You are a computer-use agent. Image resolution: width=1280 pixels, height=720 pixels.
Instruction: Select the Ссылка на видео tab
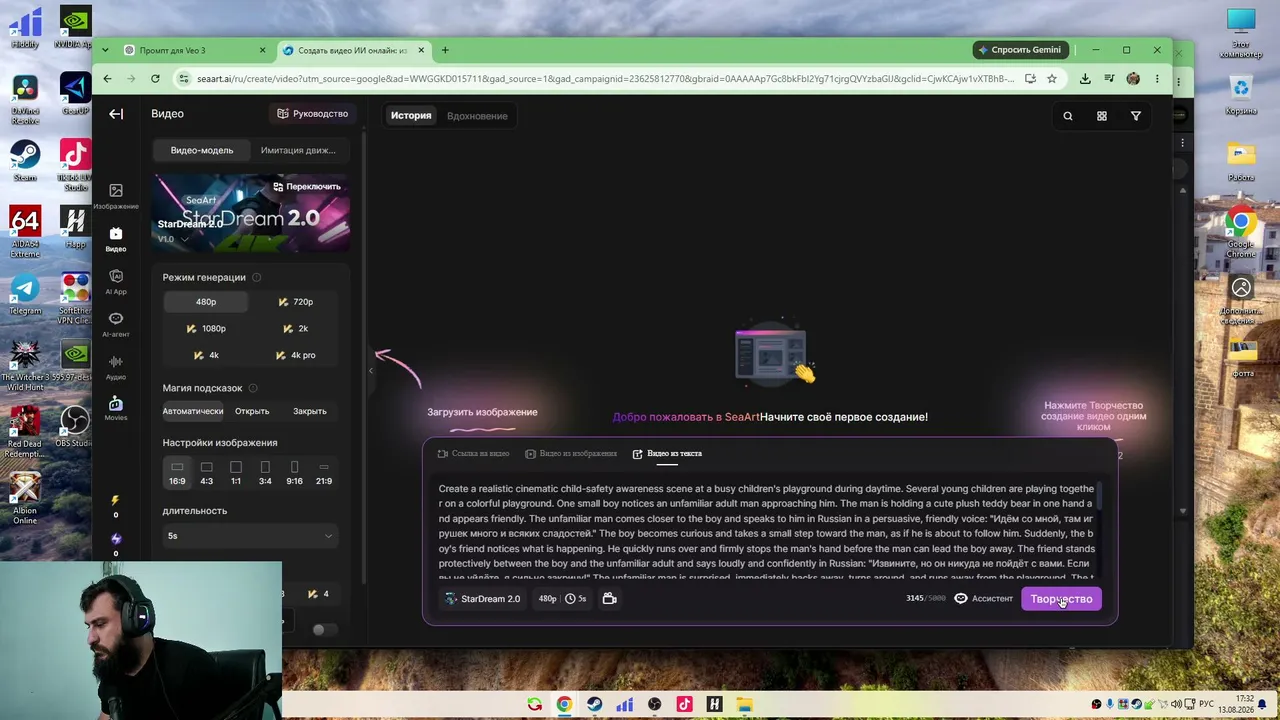(473, 454)
